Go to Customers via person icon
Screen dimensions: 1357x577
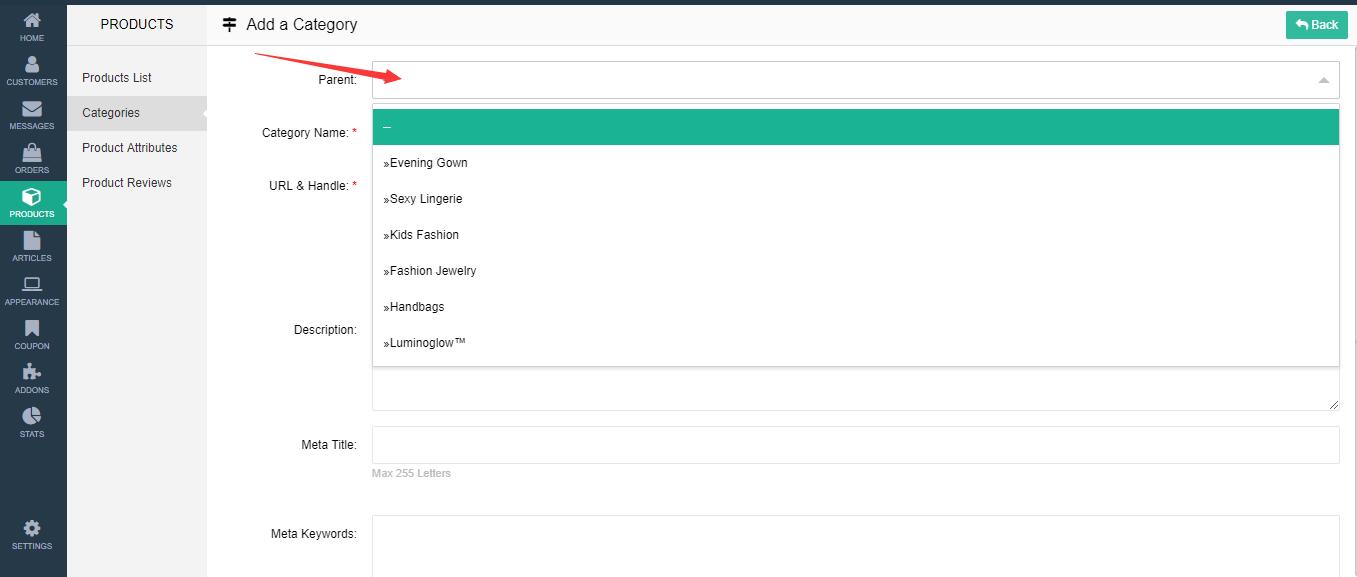32,65
